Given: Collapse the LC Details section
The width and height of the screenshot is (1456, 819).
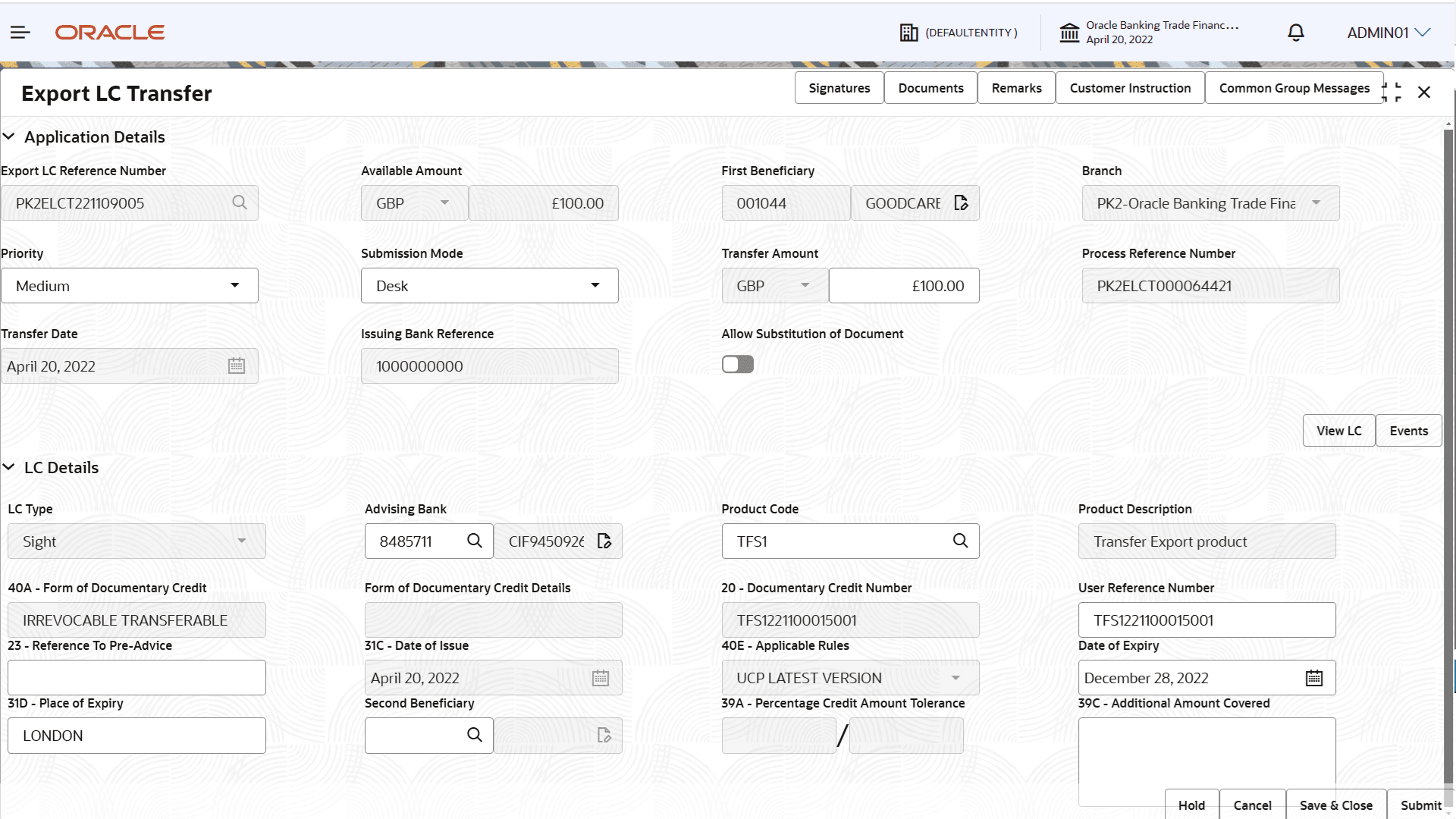Looking at the screenshot, I should click(x=9, y=466).
